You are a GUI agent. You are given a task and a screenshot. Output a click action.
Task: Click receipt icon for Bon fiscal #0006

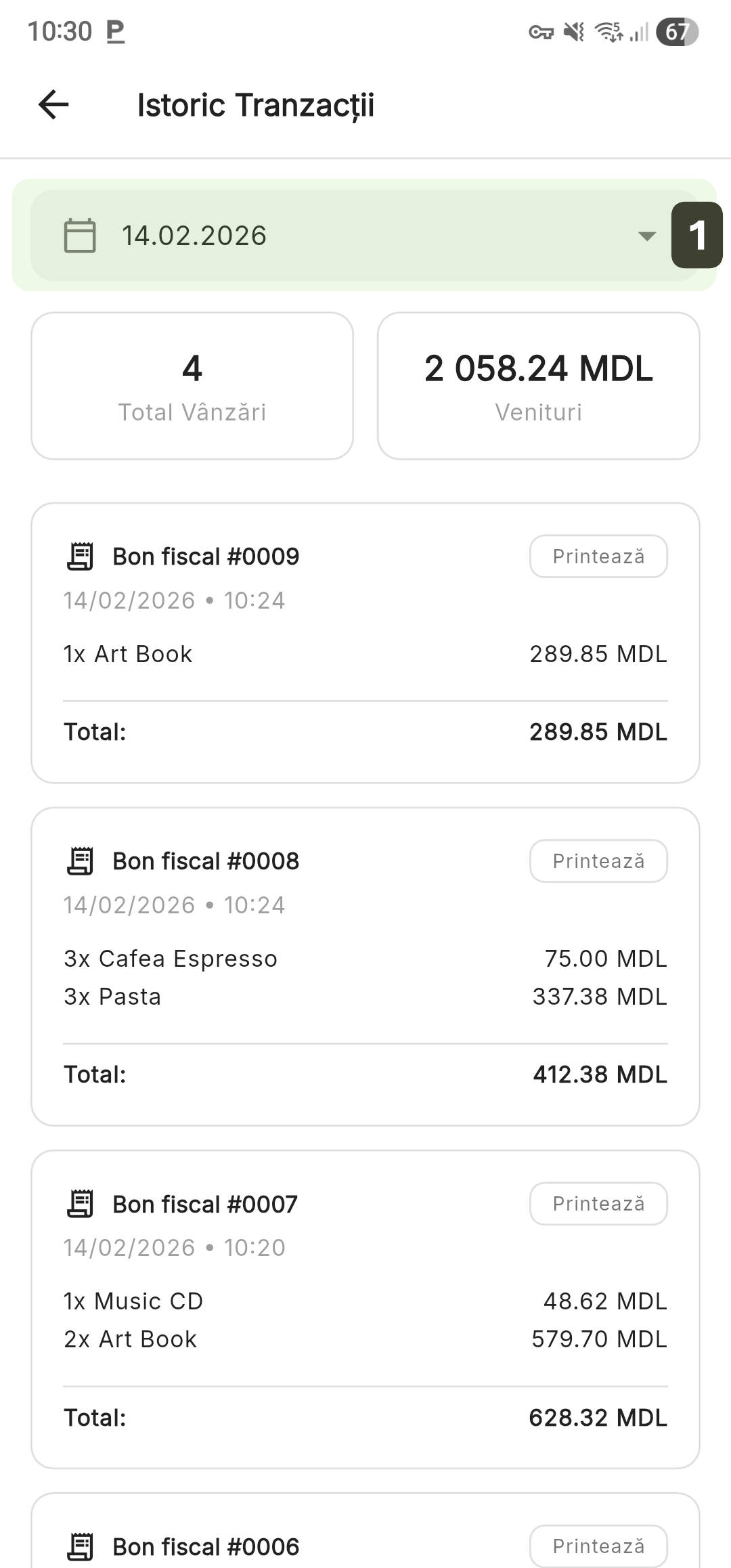coord(81,1546)
